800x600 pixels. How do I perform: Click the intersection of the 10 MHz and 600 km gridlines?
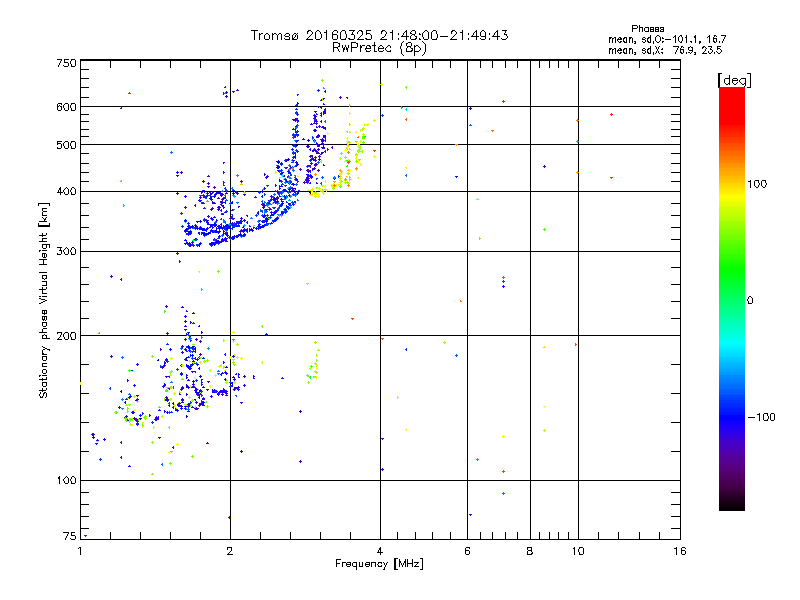(578, 106)
